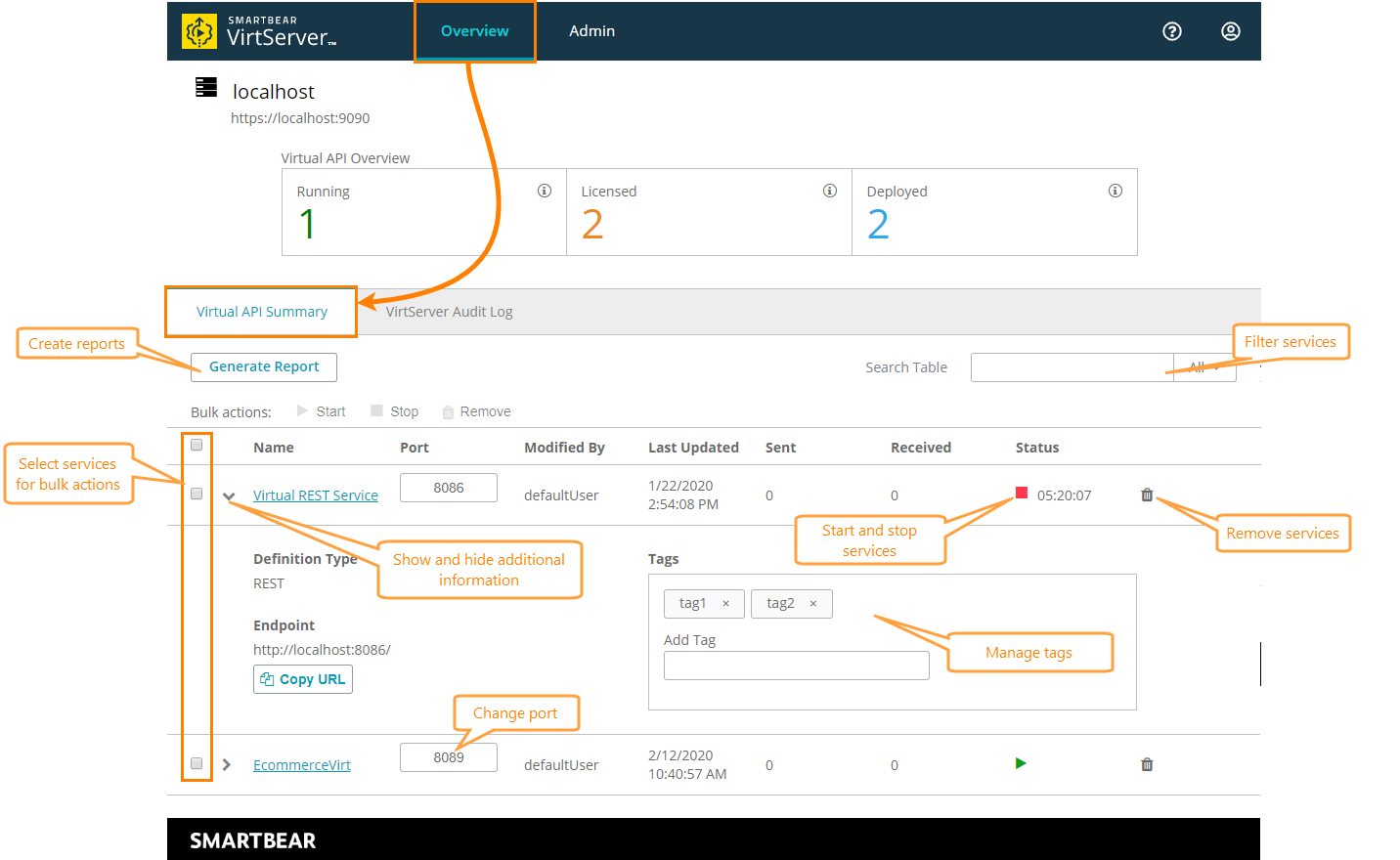Select the Virtual REST Service checkbox

point(197,494)
